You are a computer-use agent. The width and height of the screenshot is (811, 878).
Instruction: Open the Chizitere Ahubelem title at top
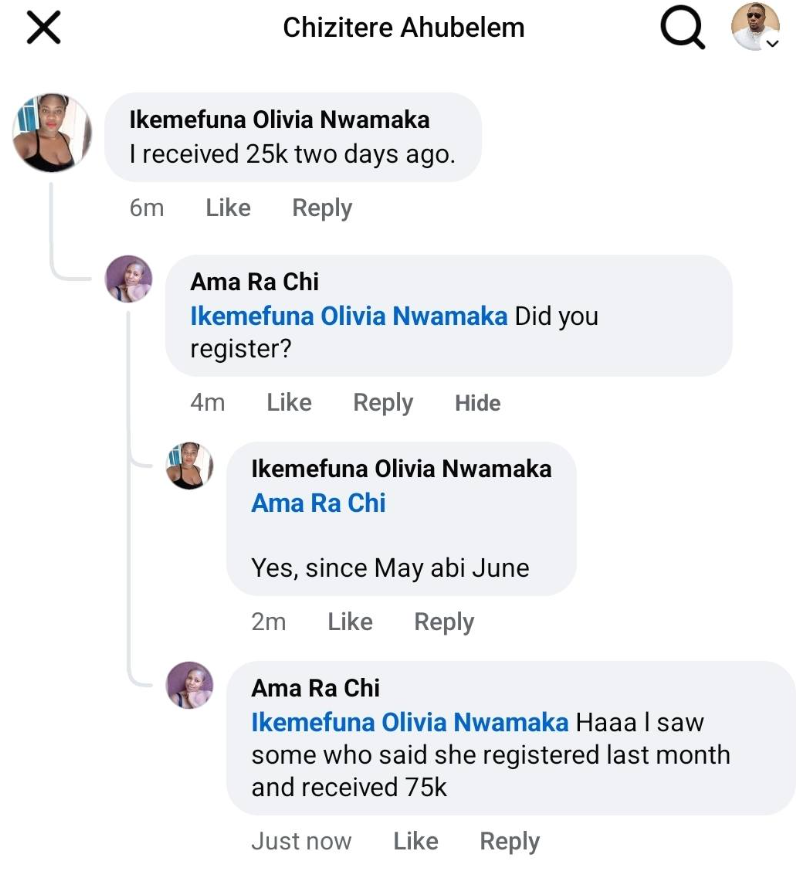403,27
